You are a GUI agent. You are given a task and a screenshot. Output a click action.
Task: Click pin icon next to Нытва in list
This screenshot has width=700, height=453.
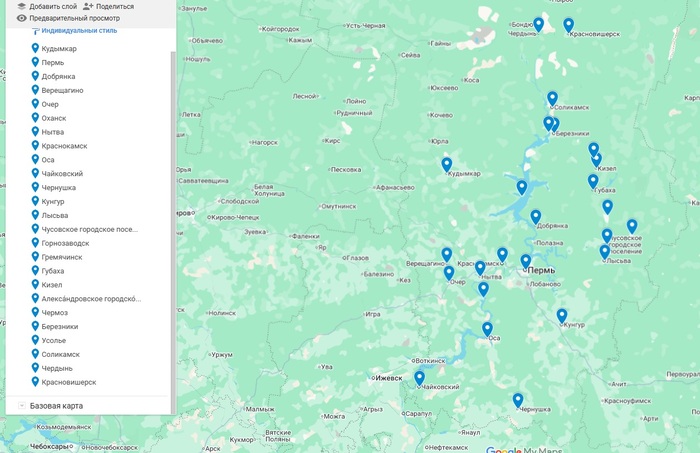[x=35, y=131]
